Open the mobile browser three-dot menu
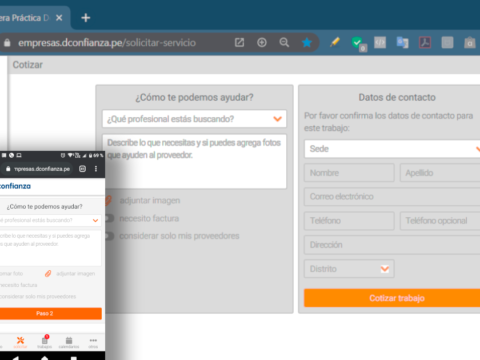This screenshot has width=480, height=360. 96,169
